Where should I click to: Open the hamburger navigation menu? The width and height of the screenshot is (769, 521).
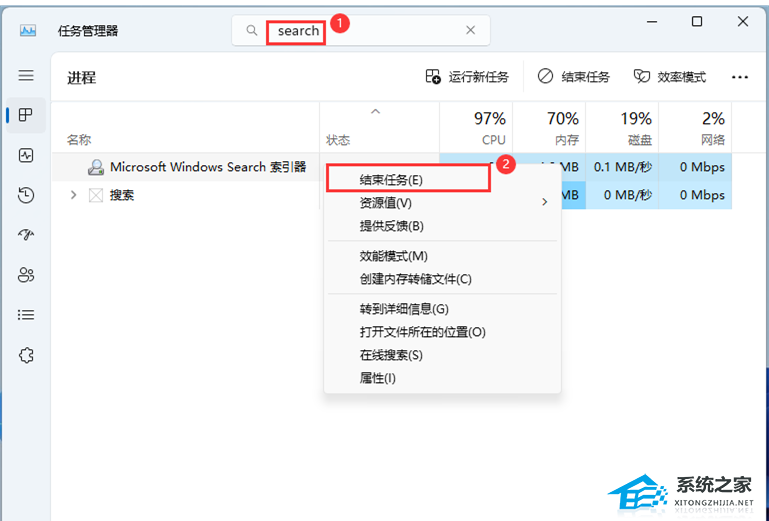click(x=26, y=76)
